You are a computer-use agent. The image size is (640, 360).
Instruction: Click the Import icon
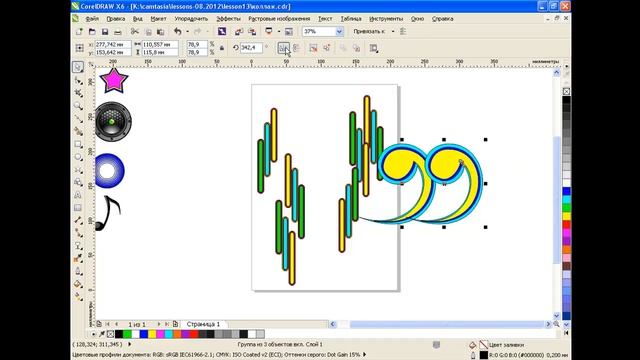click(x=239, y=31)
